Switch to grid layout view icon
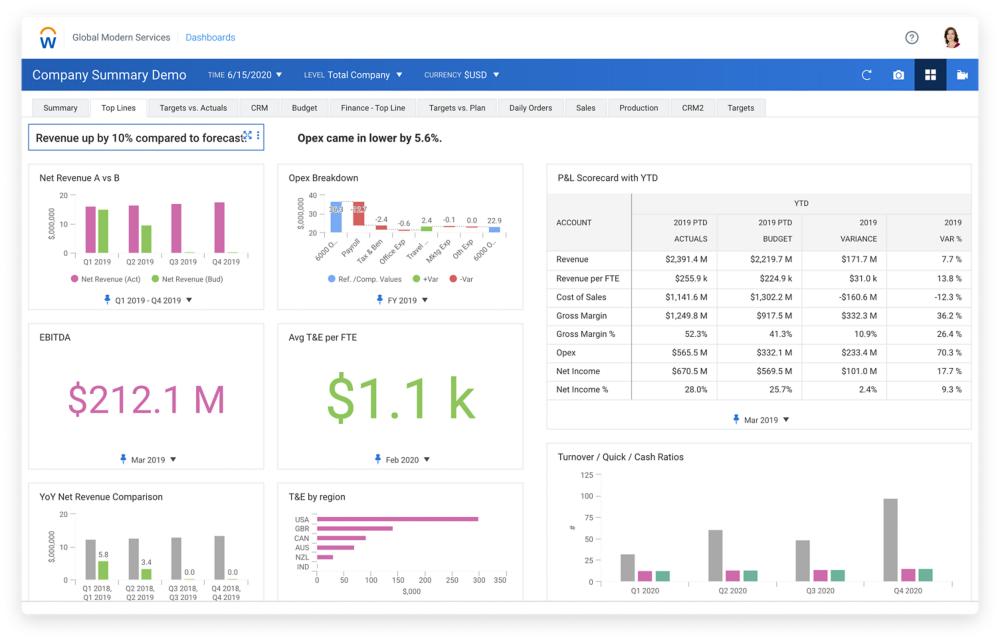 click(930, 75)
